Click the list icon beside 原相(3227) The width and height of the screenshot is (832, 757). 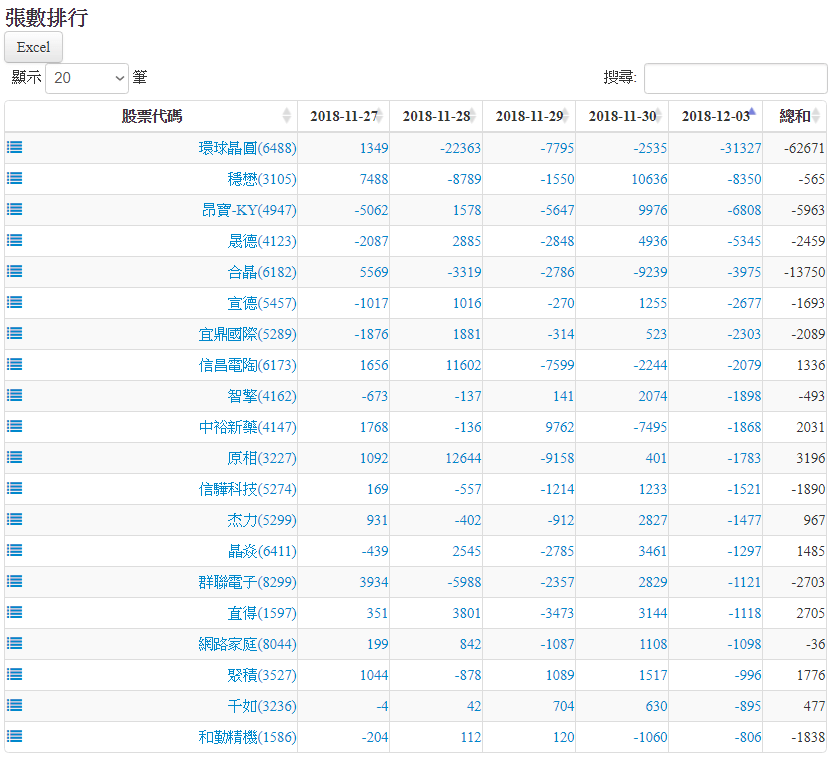pyautogui.click(x=15, y=457)
